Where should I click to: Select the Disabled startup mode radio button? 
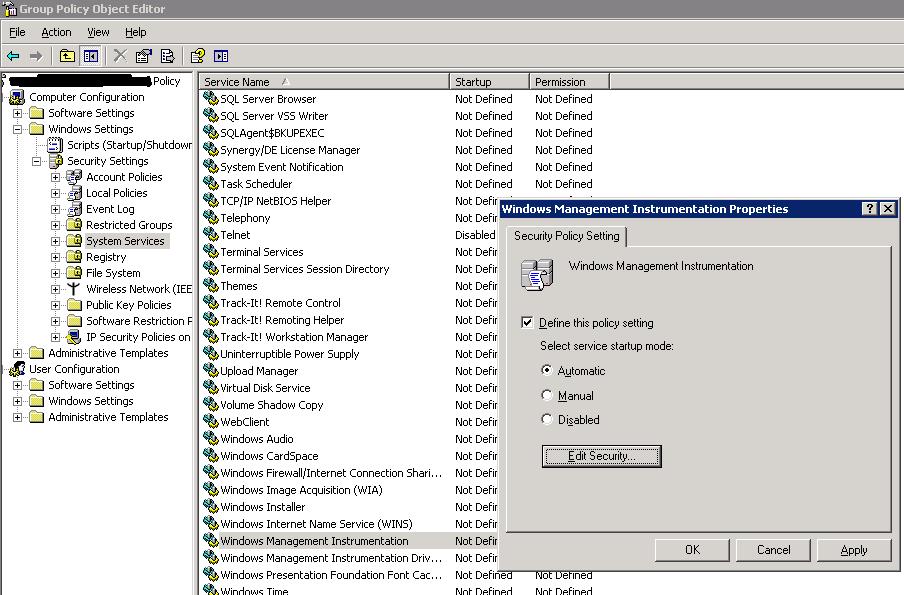546,419
